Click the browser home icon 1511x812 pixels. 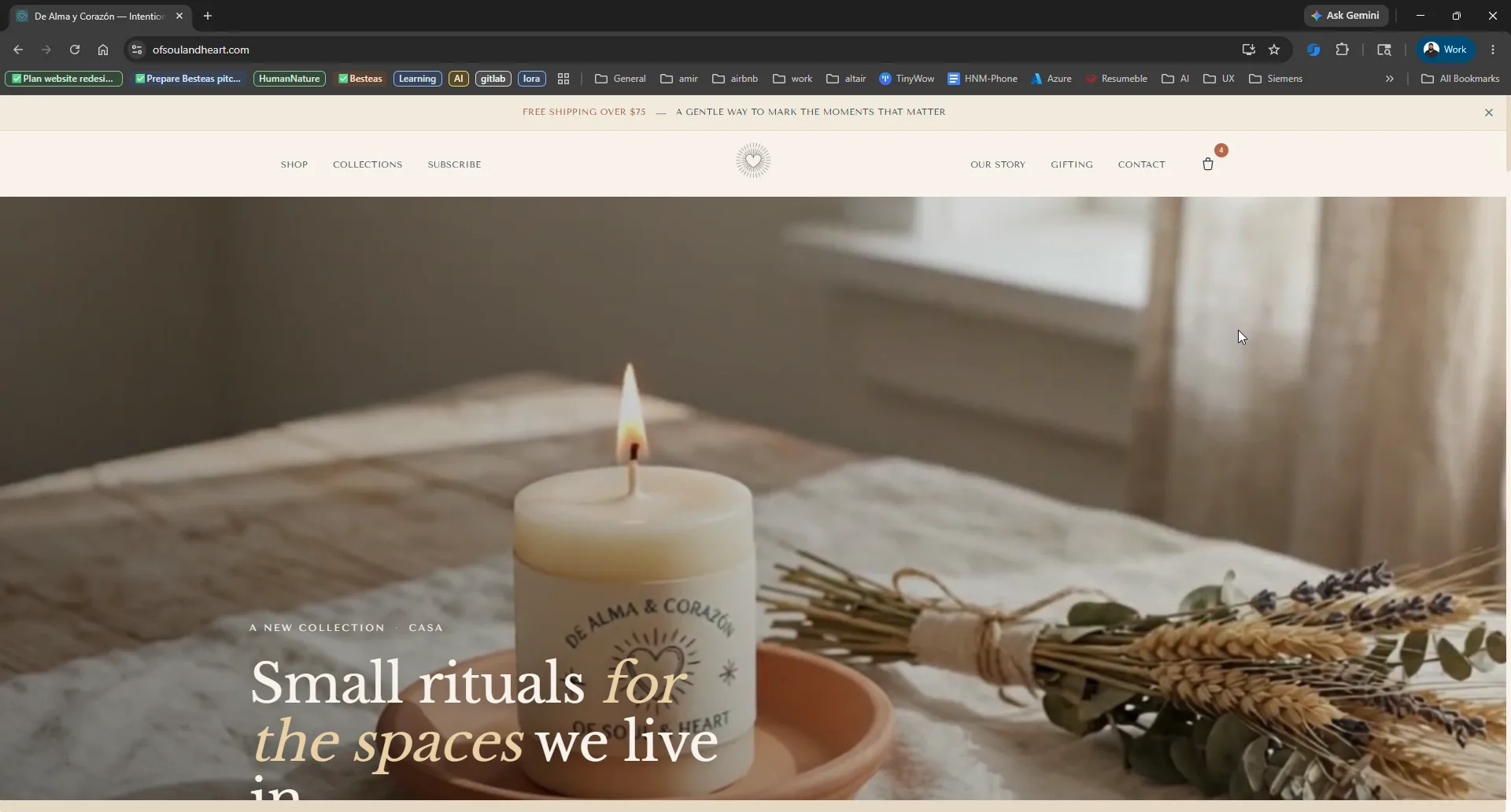click(x=103, y=50)
